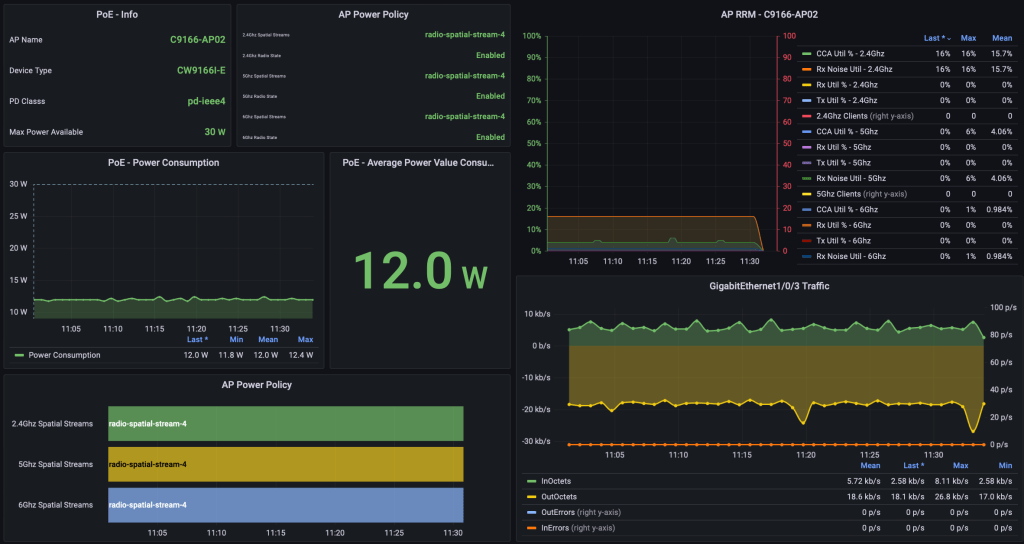Click the PoE - Power Consumption panel title
The width and height of the screenshot is (1024, 544).
tap(163, 162)
